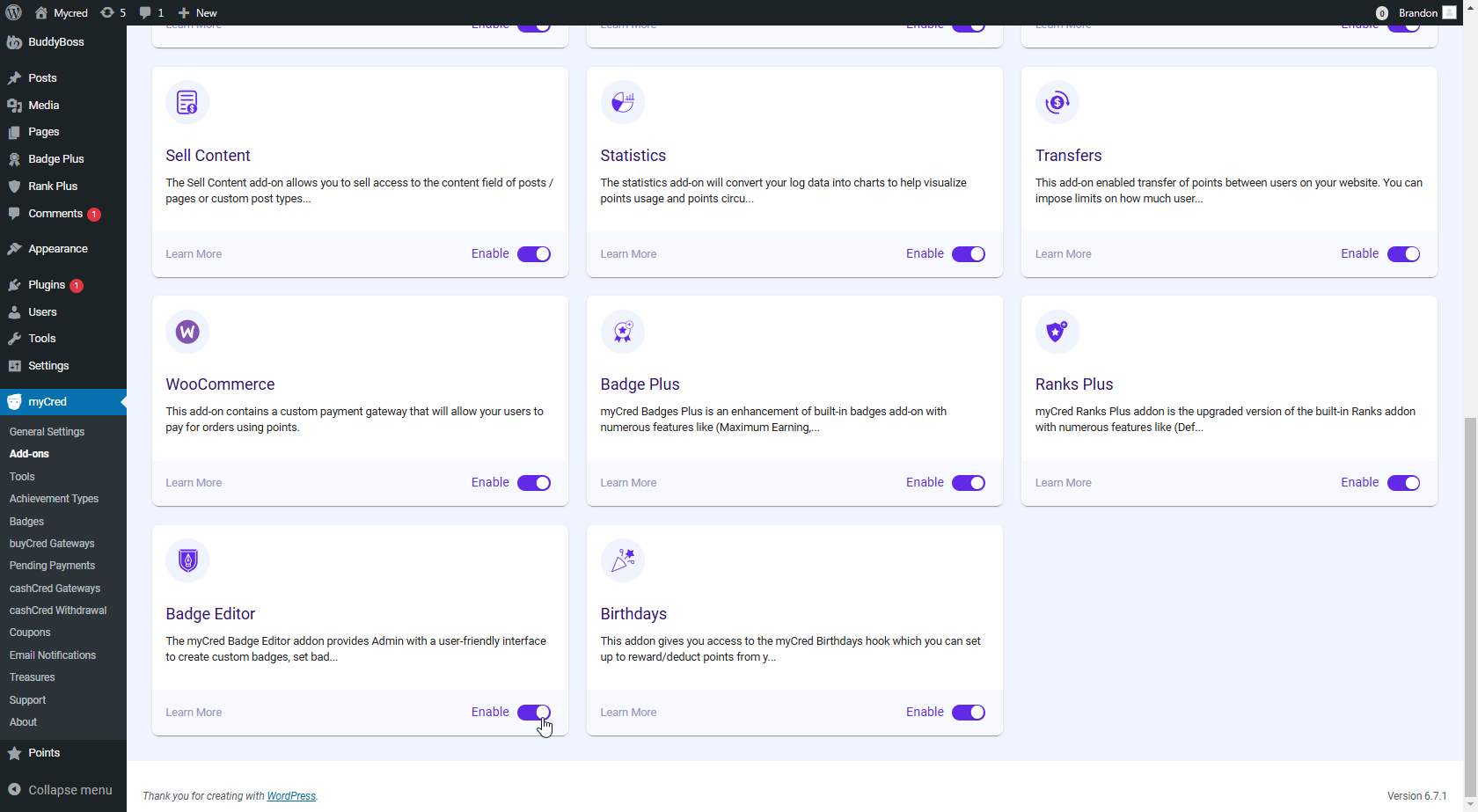Click the Statistics add-on chart icon

[622, 102]
